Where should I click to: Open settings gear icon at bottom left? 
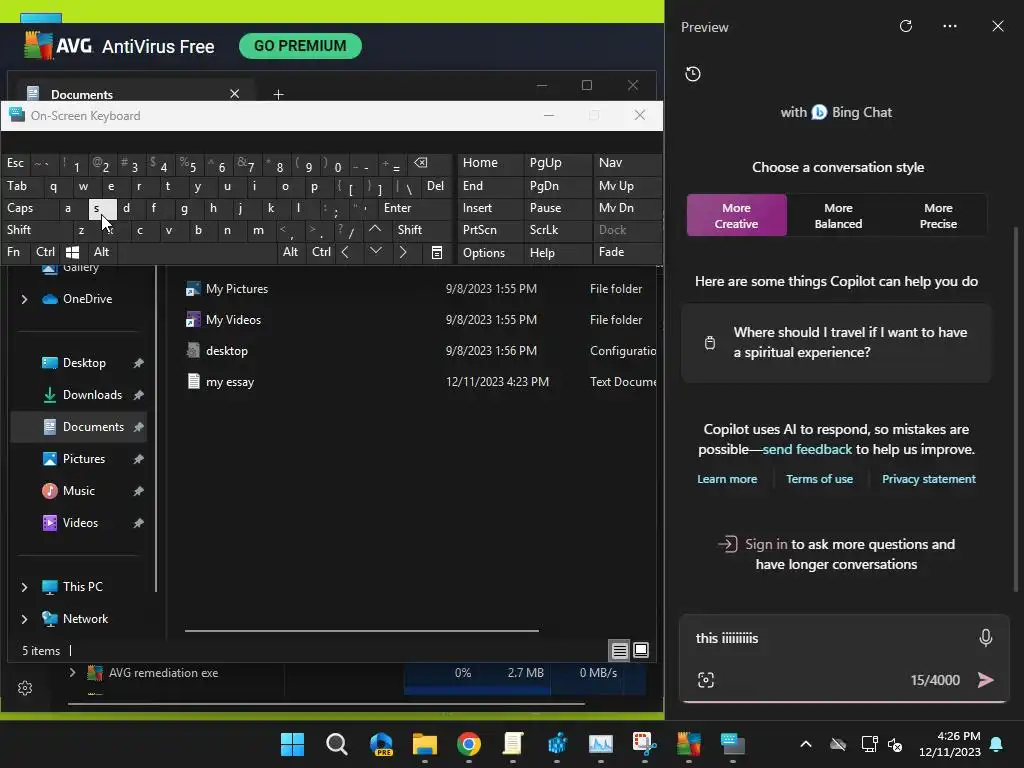25,688
